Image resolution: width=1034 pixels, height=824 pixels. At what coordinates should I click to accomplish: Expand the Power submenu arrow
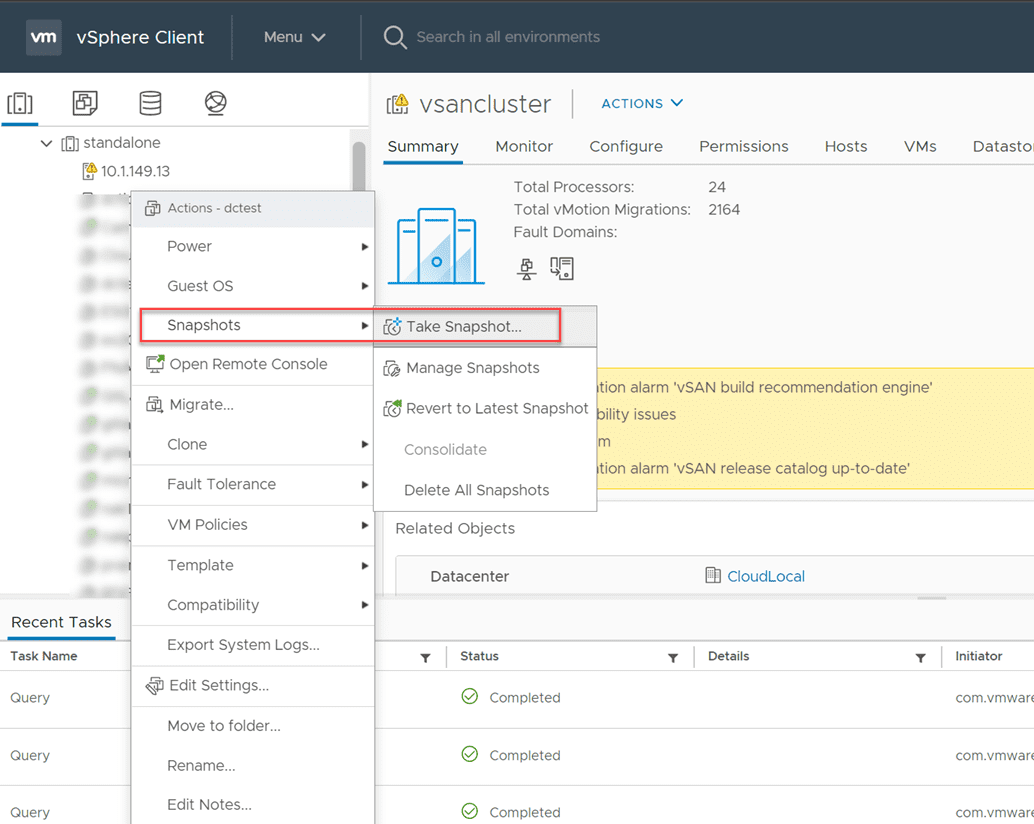(362, 246)
